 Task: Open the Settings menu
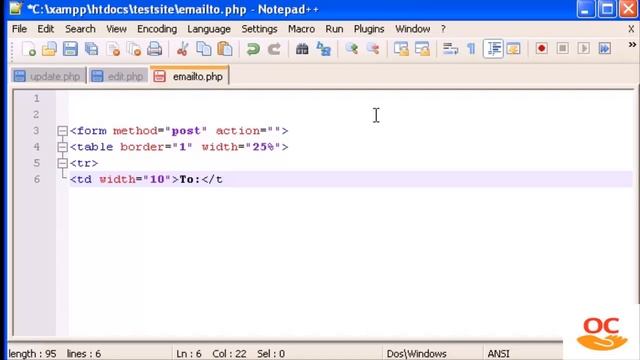[259, 29]
